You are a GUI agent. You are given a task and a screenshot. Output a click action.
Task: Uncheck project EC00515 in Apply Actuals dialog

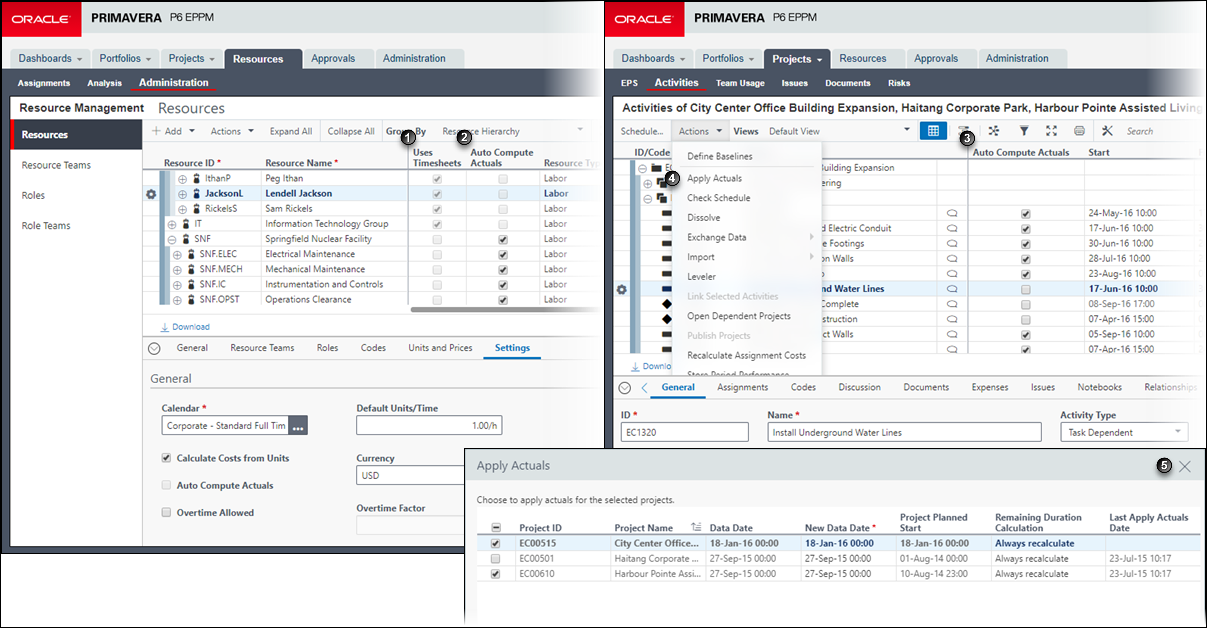pyautogui.click(x=495, y=544)
